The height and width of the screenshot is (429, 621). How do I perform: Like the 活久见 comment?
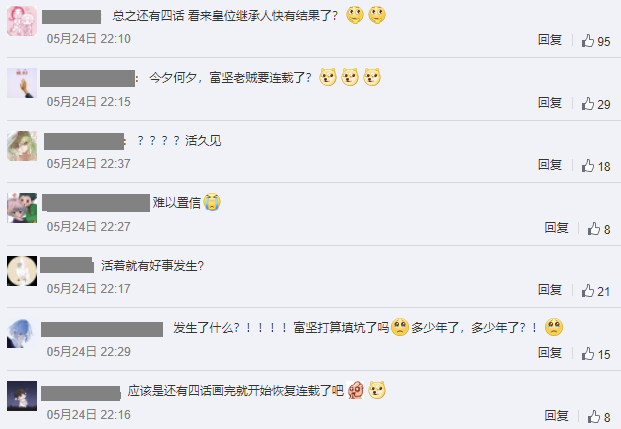(595, 166)
